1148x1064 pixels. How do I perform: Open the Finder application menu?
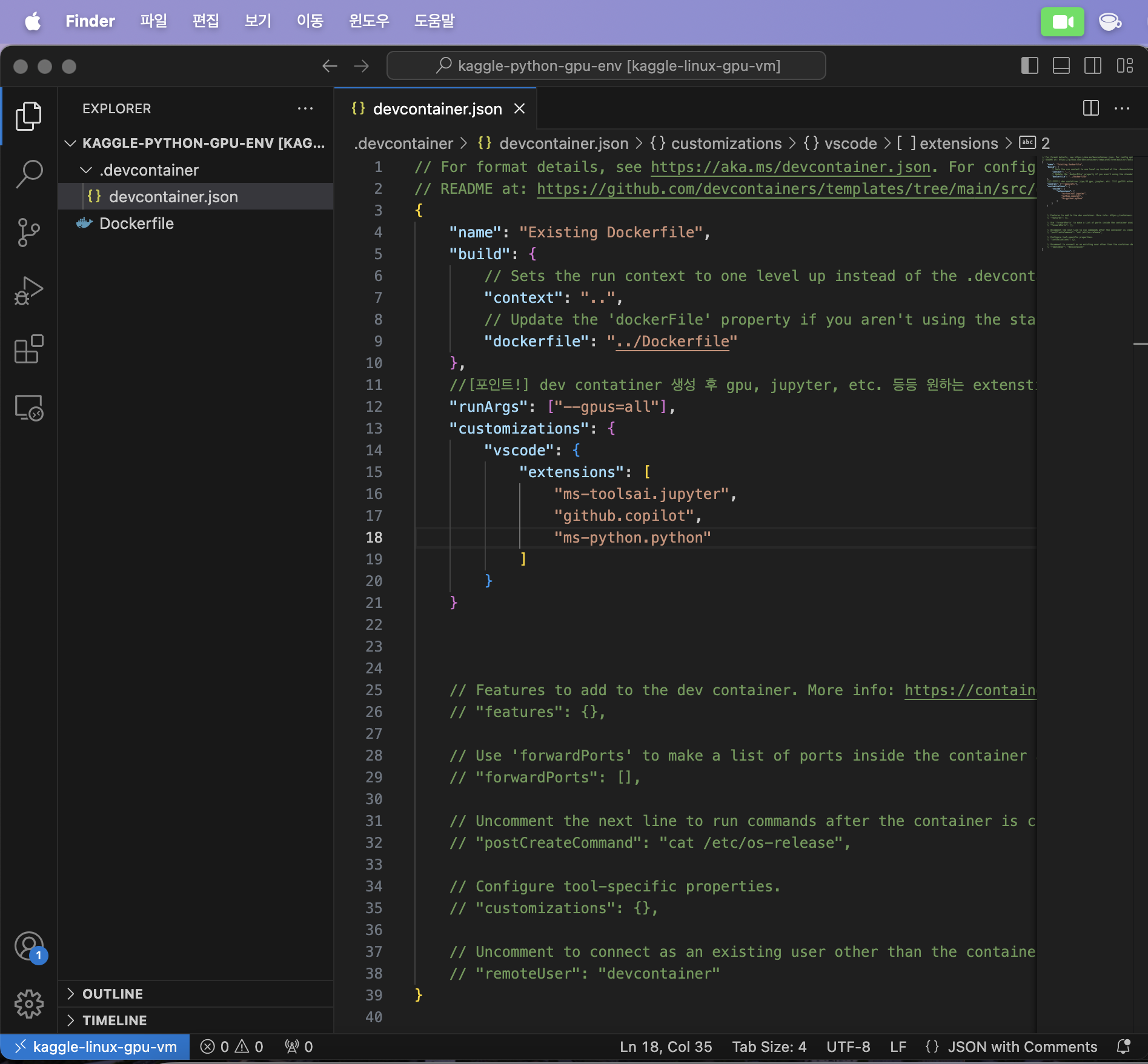point(90,21)
